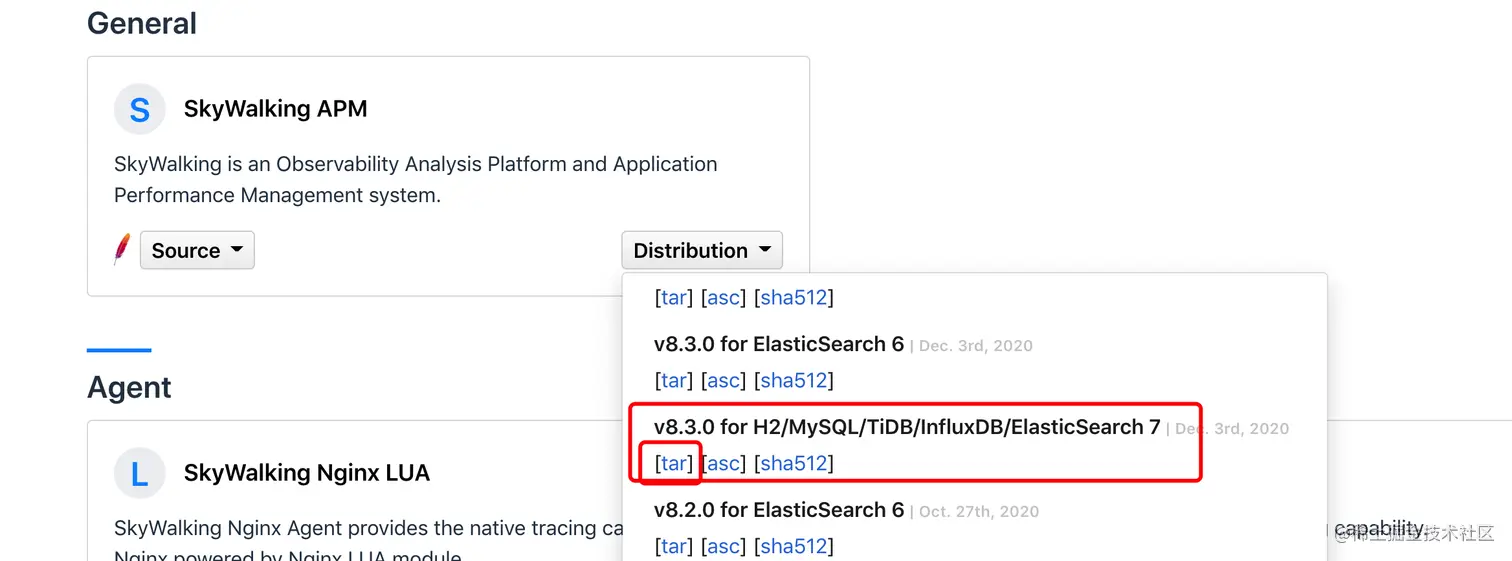Download tar for v8.2.0 for ElasticSearch 6
This screenshot has height=561, width=1512.
(674, 546)
